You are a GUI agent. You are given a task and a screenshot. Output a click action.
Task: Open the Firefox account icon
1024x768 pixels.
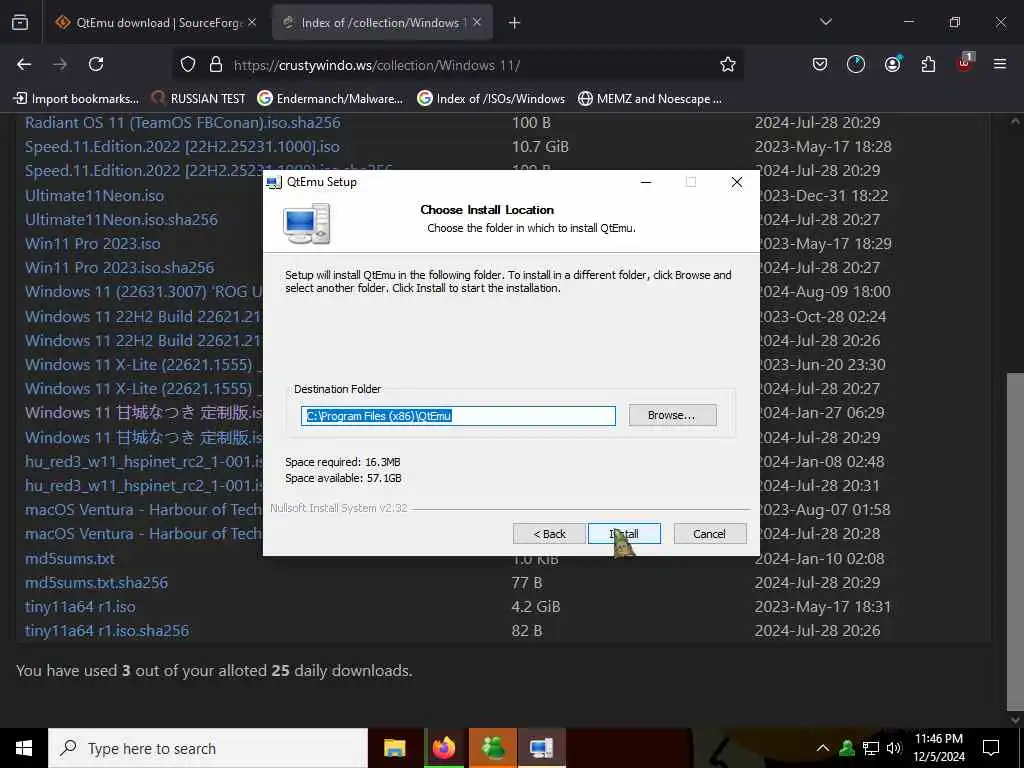tap(893, 63)
